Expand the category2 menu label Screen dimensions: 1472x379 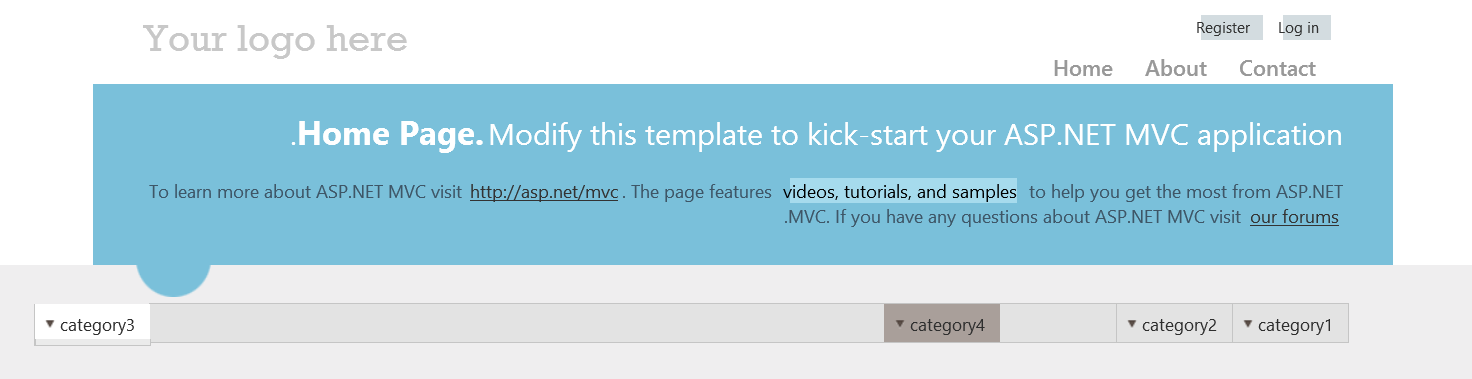tap(1179, 325)
